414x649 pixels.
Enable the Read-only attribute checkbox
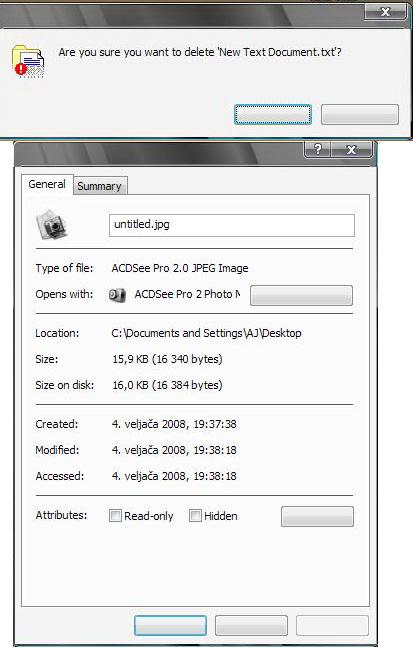click(x=115, y=516)
